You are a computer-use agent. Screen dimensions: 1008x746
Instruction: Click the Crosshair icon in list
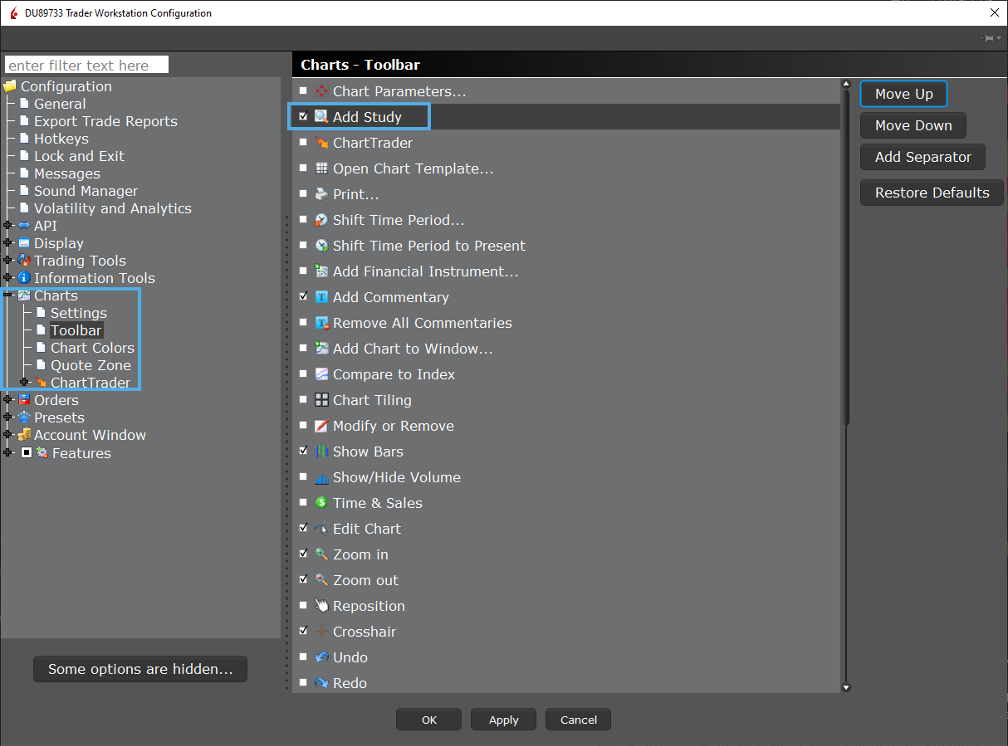click(321, 632)
